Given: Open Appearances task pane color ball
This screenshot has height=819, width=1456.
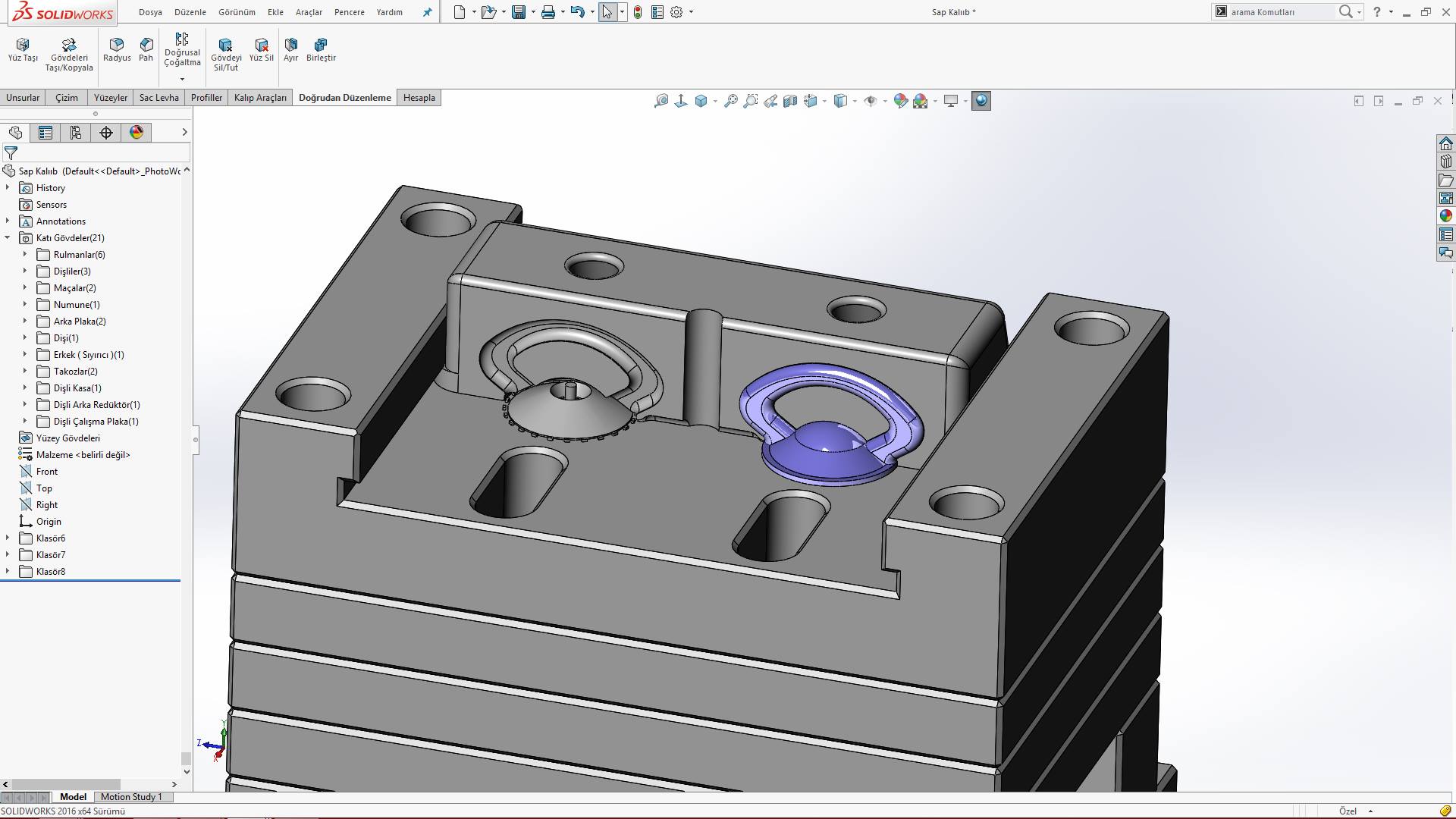Looking at the screenshot, I should coord(1446,216).
